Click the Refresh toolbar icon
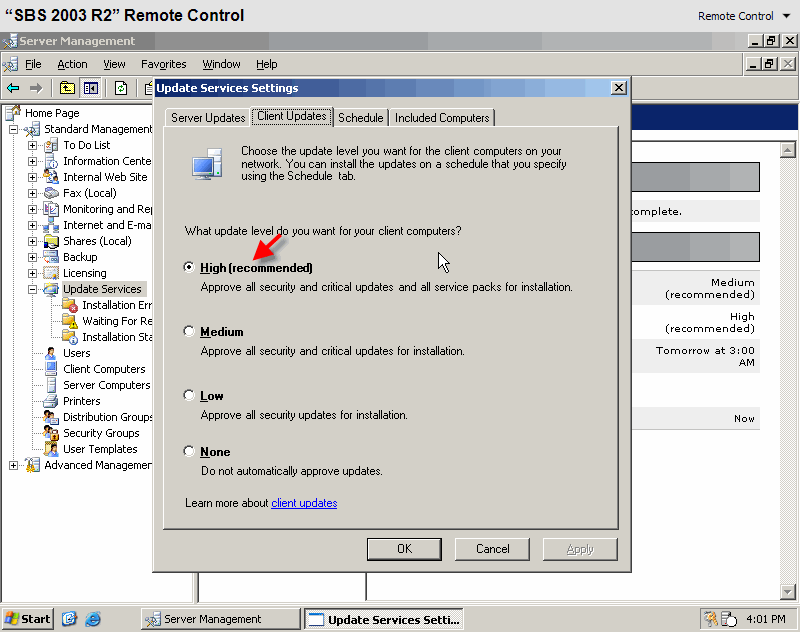Screen dimensions: 800x632 [121, 88]
